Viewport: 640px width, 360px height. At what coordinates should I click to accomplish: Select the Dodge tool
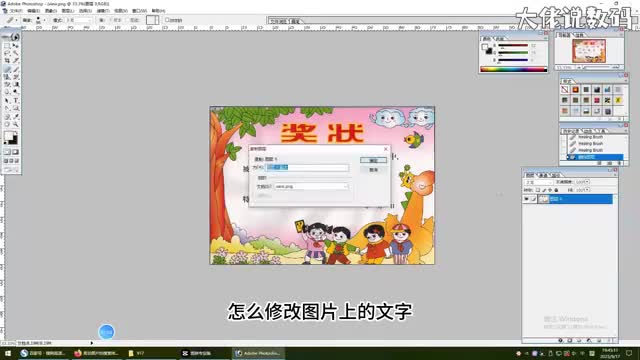[16, 91]
